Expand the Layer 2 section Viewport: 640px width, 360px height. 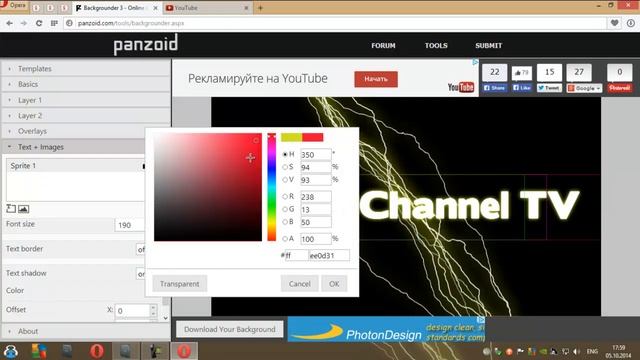(86, 116)
